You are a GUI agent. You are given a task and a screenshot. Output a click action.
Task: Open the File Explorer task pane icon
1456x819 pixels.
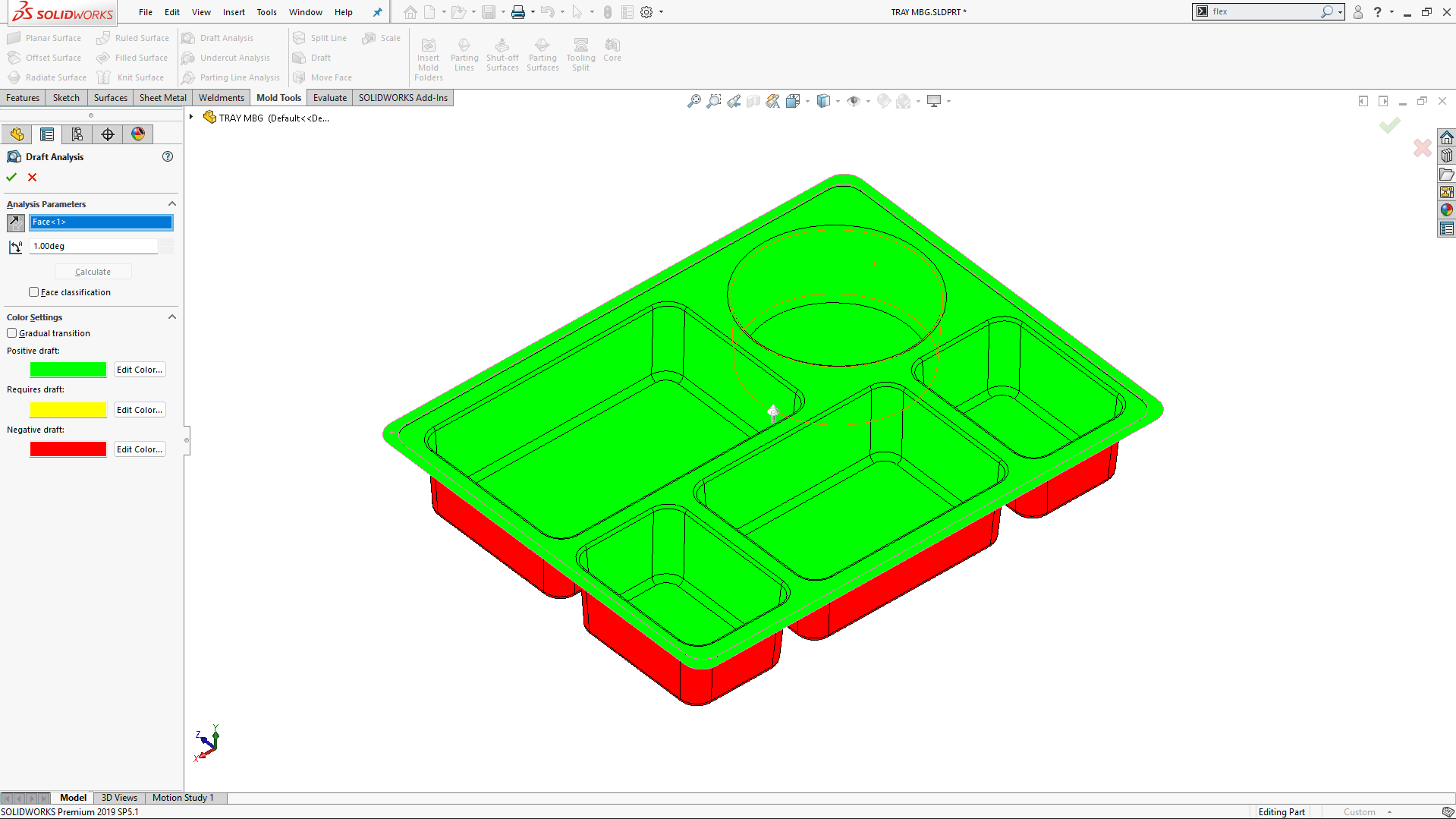[x=1447, y=174]
